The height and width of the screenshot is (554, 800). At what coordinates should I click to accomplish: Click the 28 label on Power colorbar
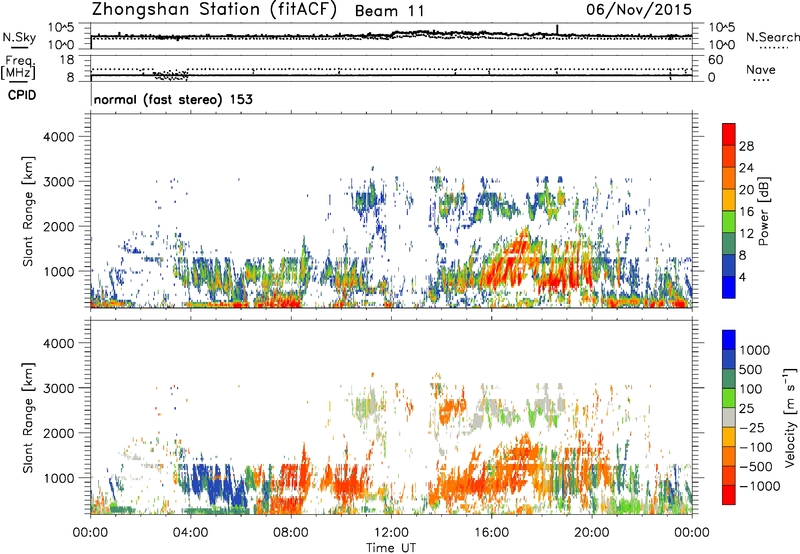coord(746,146)
